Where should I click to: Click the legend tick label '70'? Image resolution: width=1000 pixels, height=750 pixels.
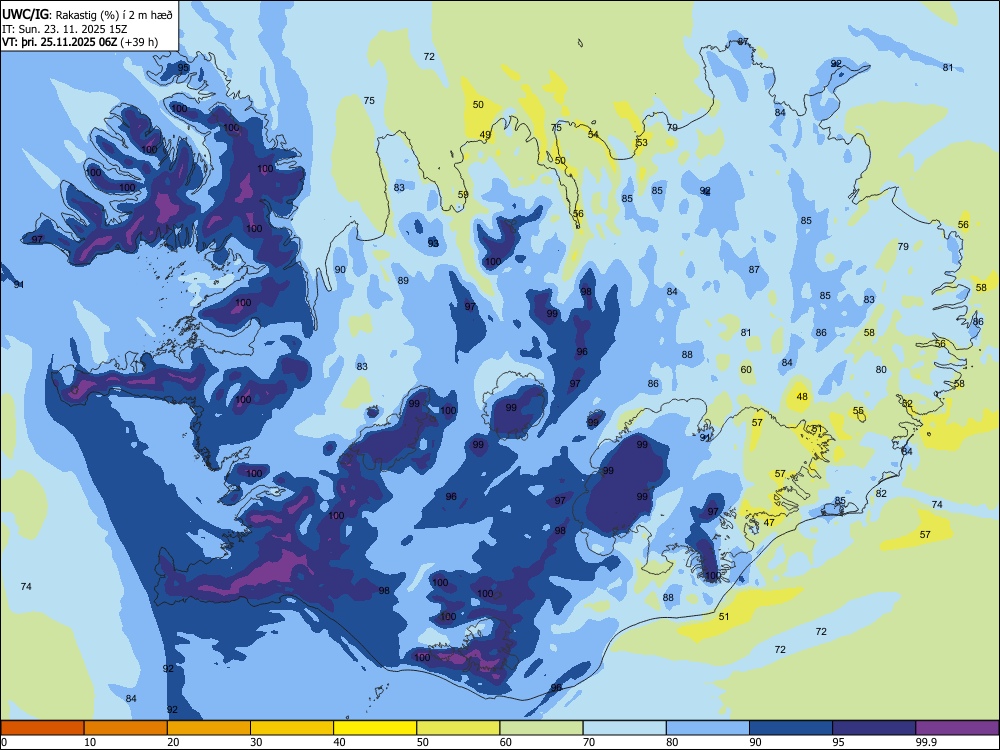tap(589, 742)
